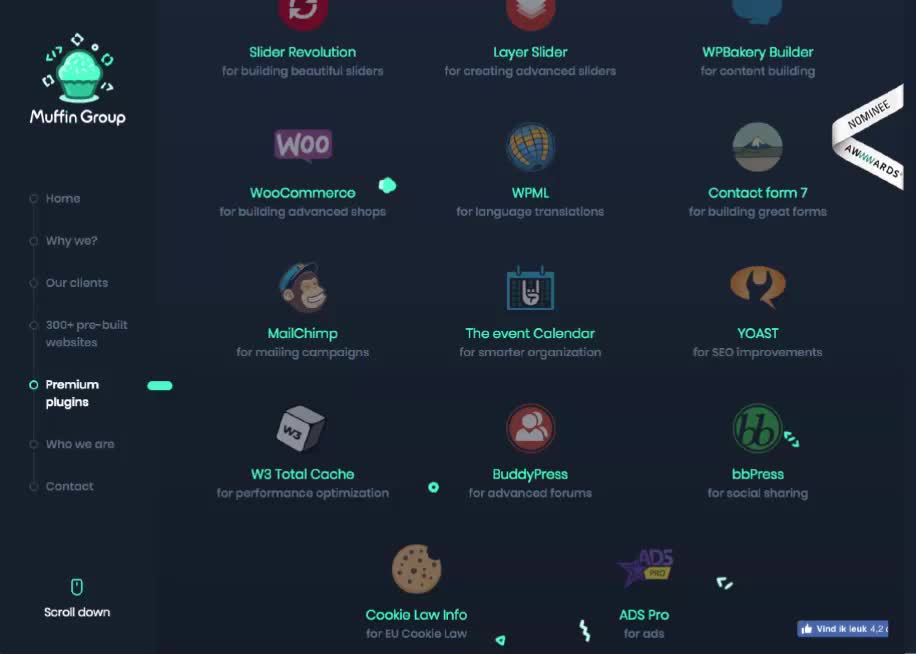Open the Slider Revolution title link

click(x=303, y=52)
